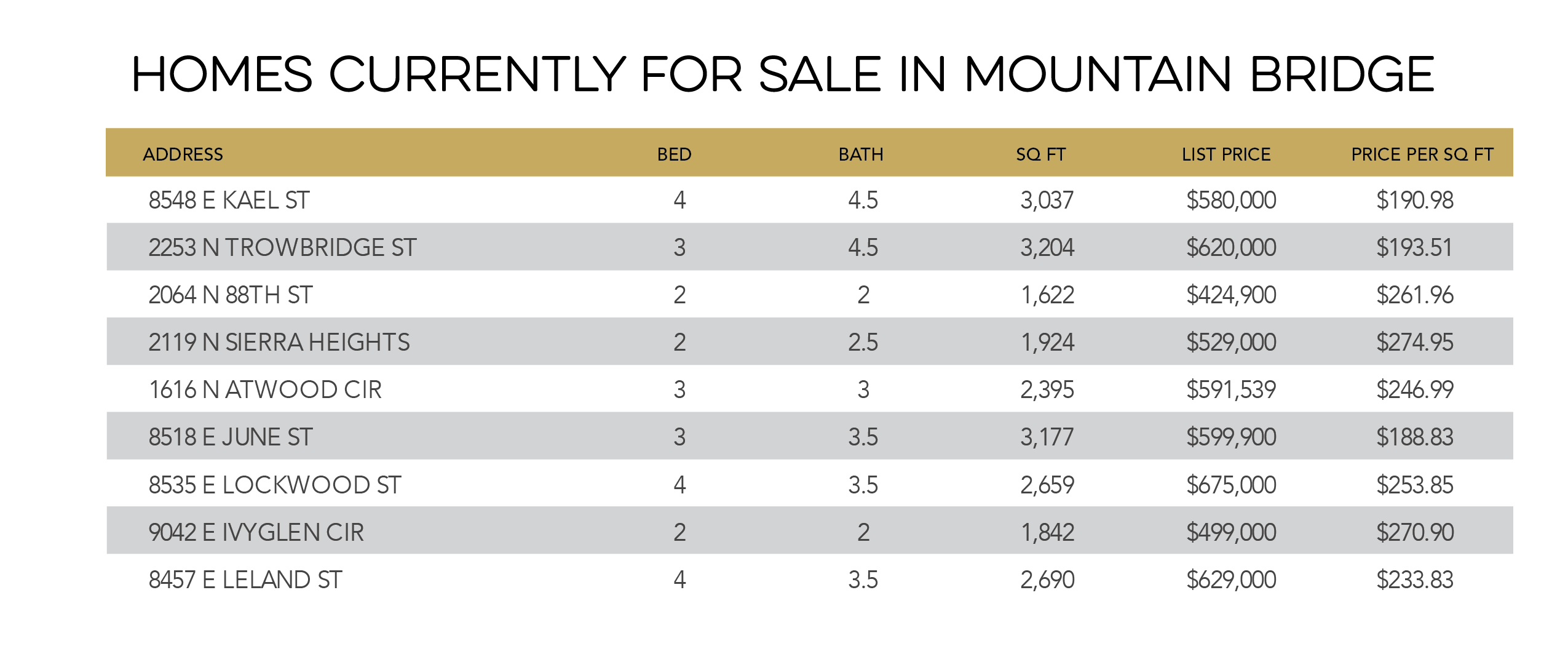Select the 3,177 square footage cell

[1047, 437]
